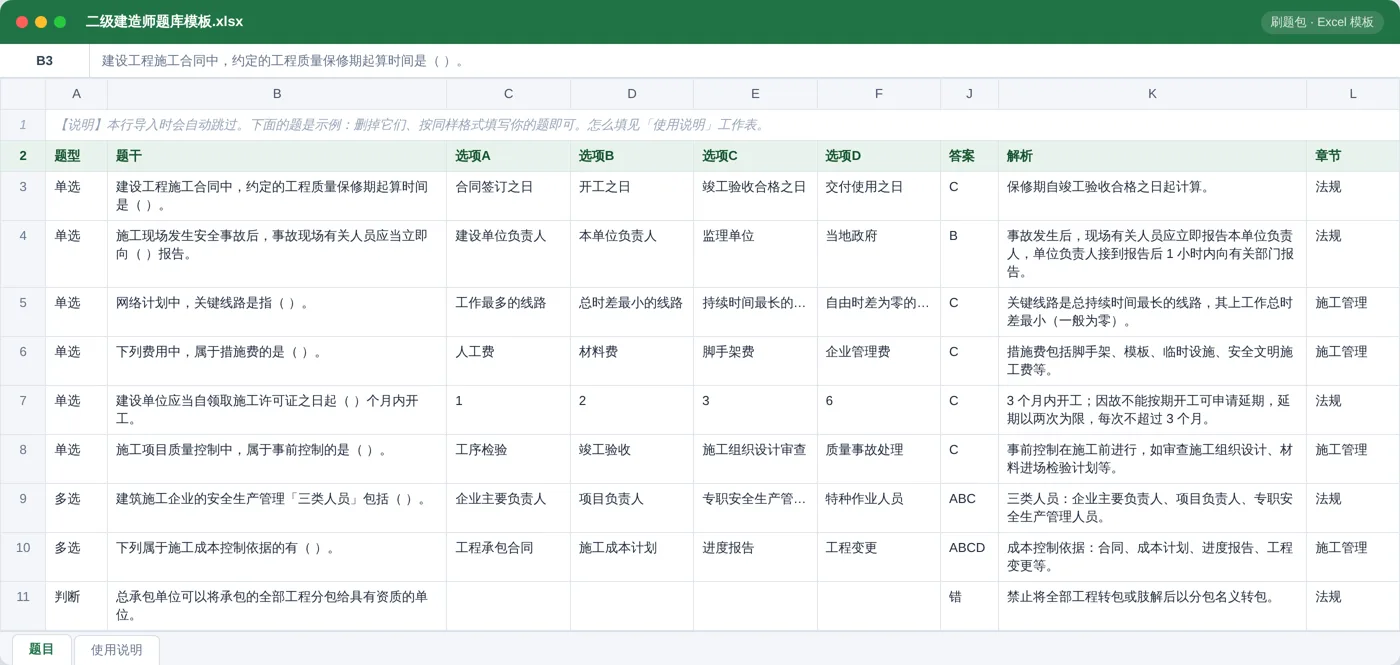Select cell 合同签订之日
1400x665 pixels.
click(508, 196)
